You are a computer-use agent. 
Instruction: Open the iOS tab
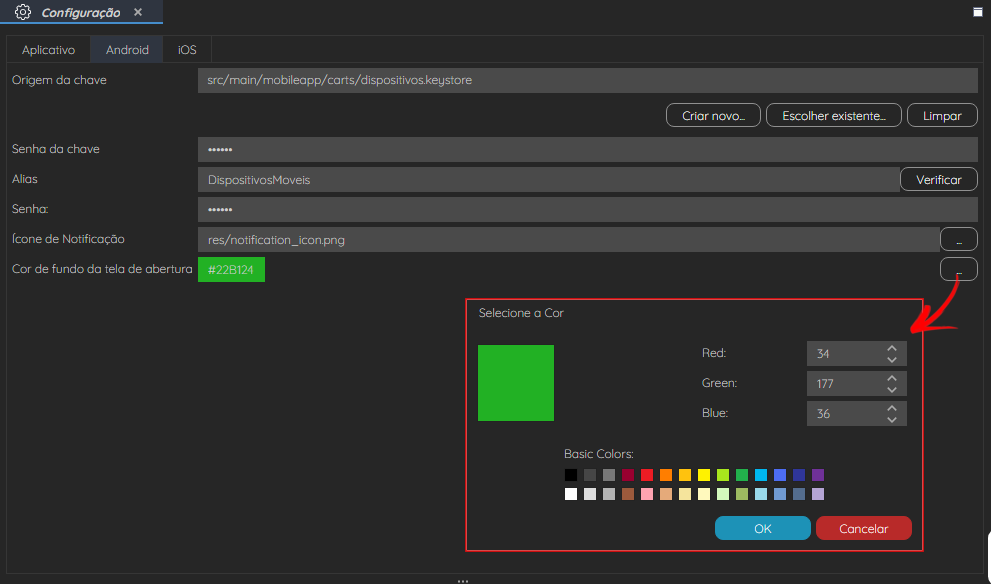pyautogui.click(x=187, y=50)
